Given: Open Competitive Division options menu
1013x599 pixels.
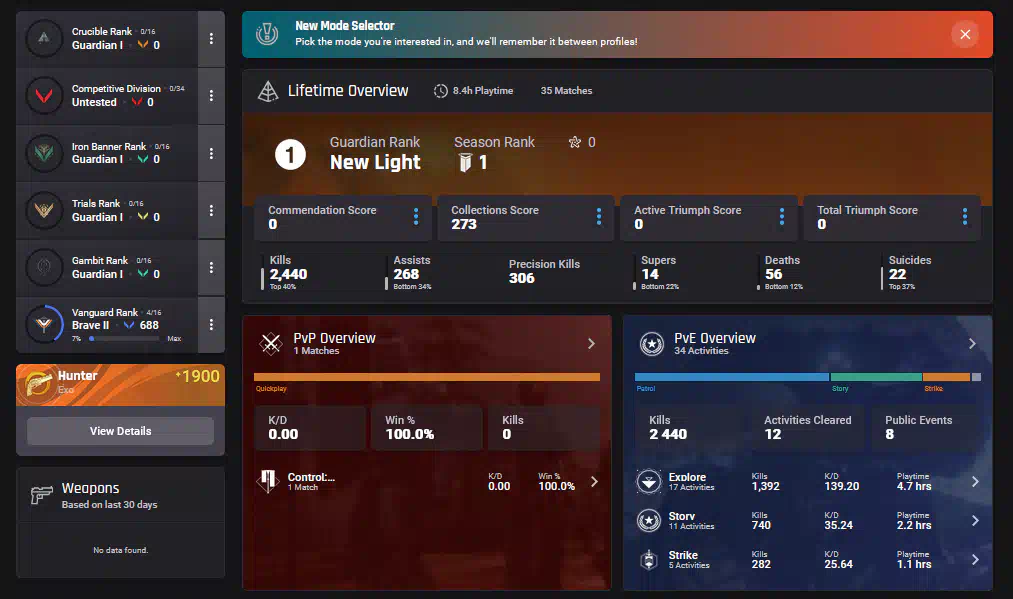Looking at the screenshot, I should point(211,96).
